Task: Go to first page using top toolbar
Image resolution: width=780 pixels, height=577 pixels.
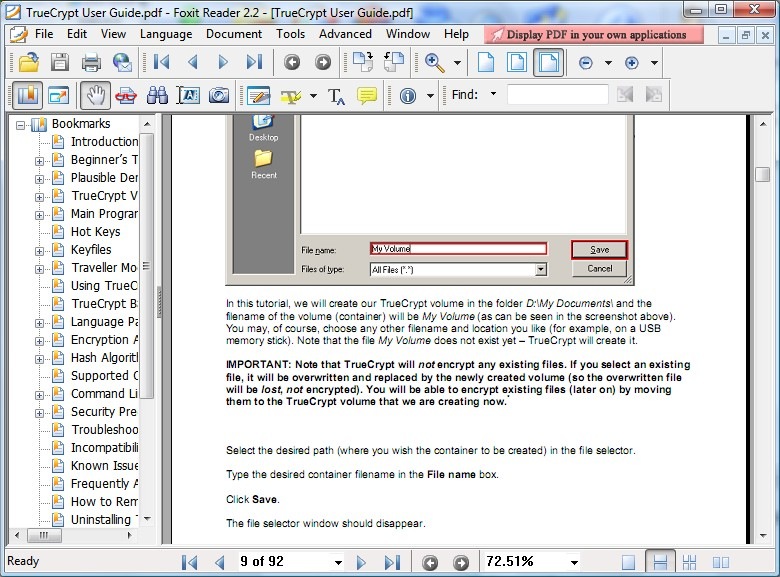Action: [x=161, y=62]
